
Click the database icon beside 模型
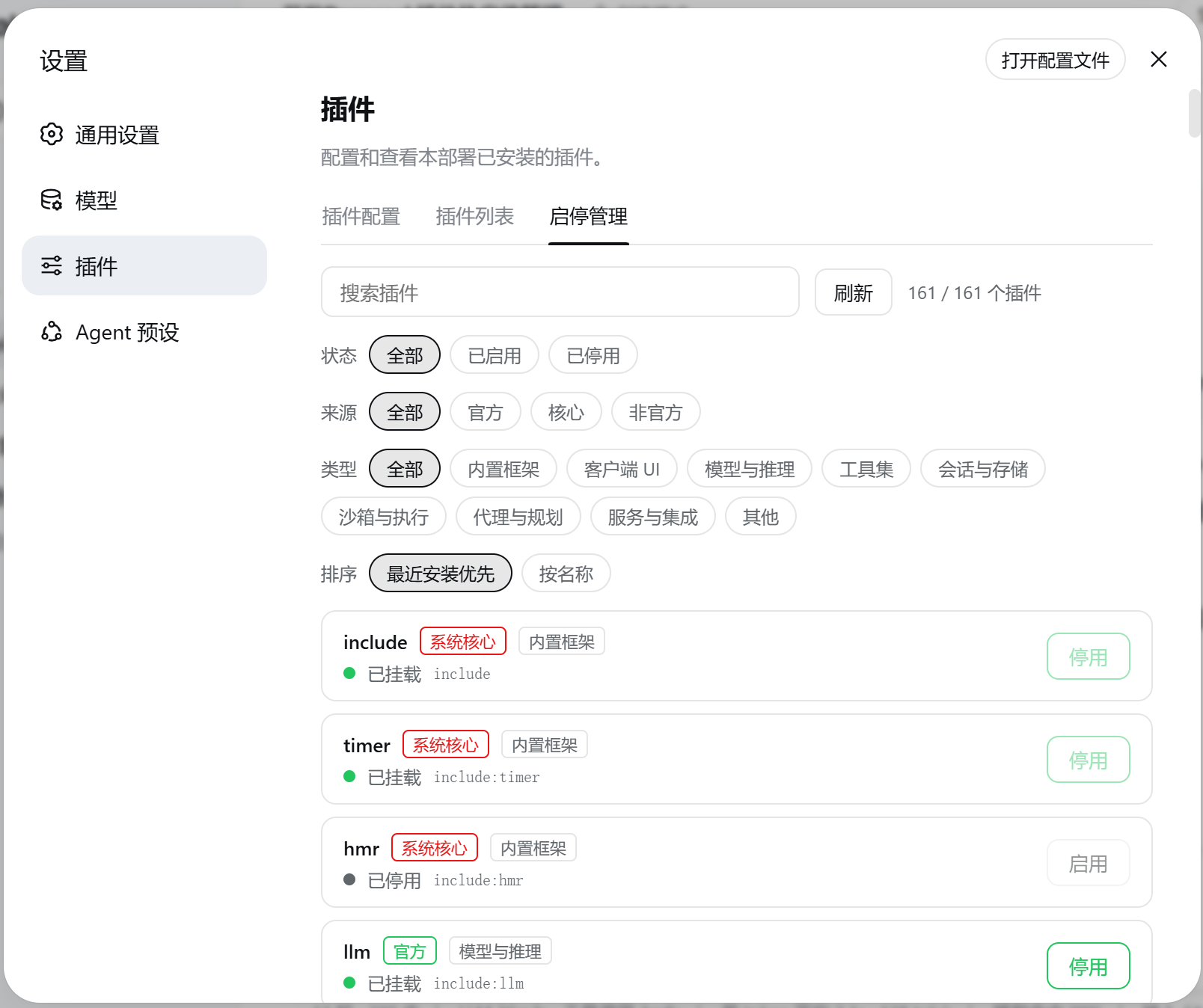coord(52,200)
